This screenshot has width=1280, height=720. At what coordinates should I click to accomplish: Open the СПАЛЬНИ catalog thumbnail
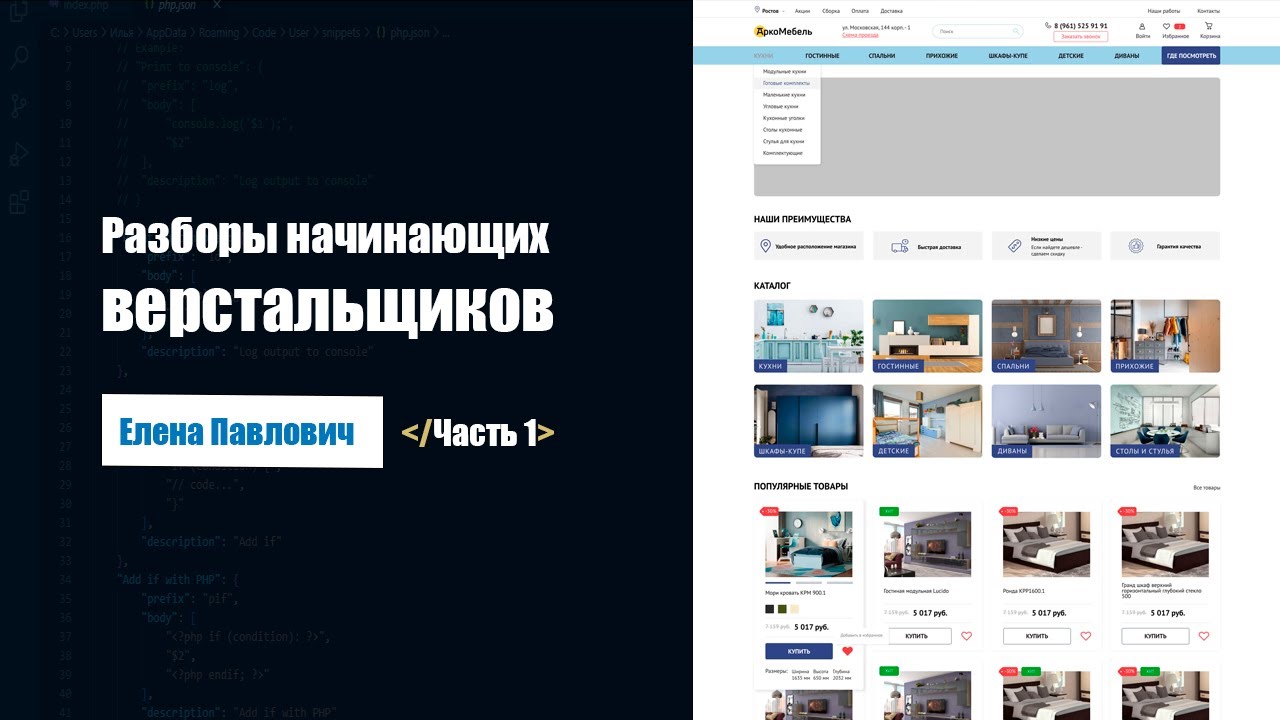pos(1046,336)
